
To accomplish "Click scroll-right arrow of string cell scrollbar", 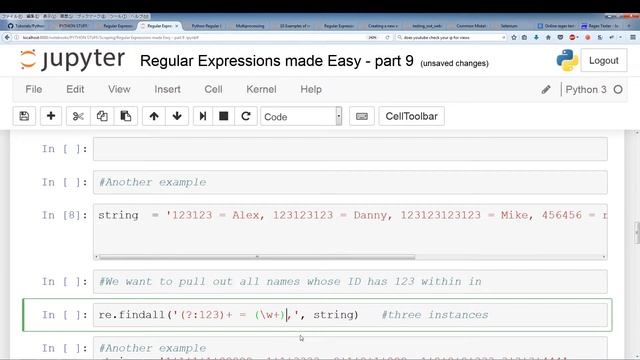I will [604, 257].
